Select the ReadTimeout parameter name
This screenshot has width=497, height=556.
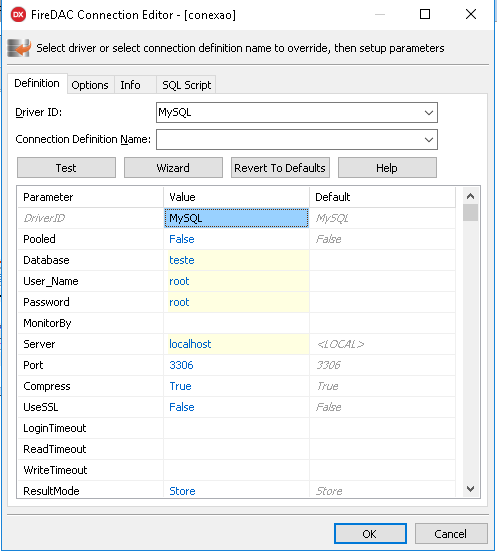pyautogui.click(x=55, y=449)
